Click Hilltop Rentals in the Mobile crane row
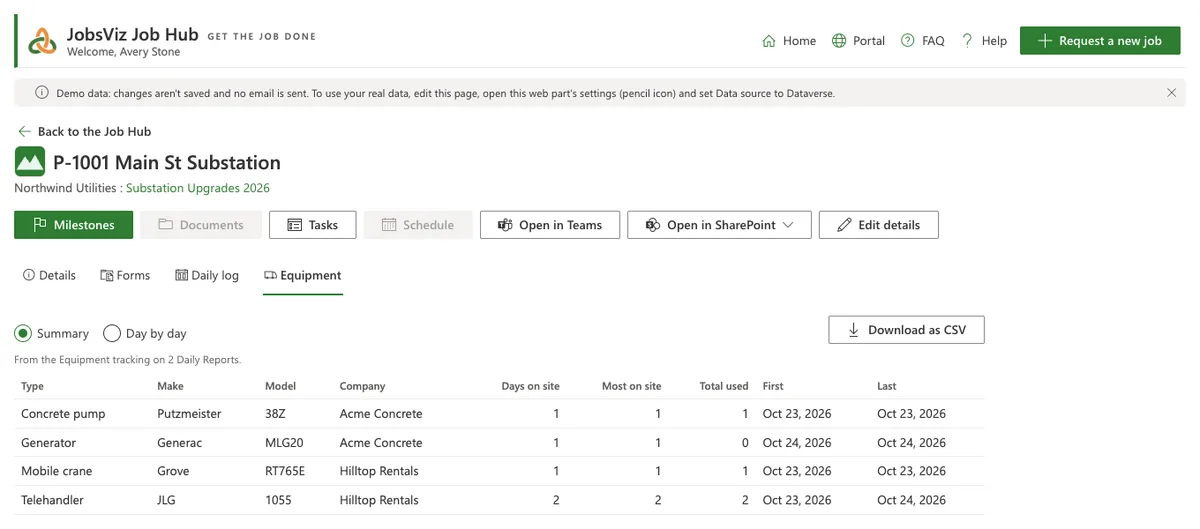Screen dimensions: 1200x529 pos(379,471)
